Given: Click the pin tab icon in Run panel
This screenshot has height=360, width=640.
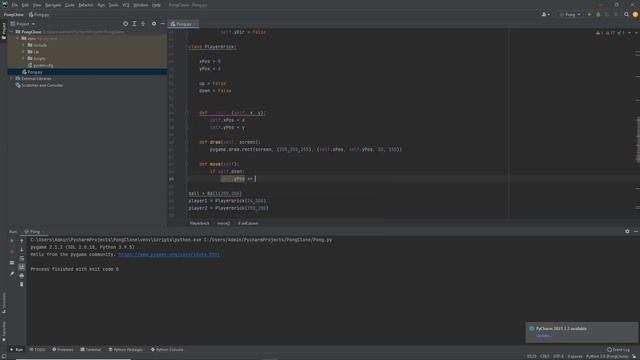Looking at the screenshot, I should [x=12, y=273].
